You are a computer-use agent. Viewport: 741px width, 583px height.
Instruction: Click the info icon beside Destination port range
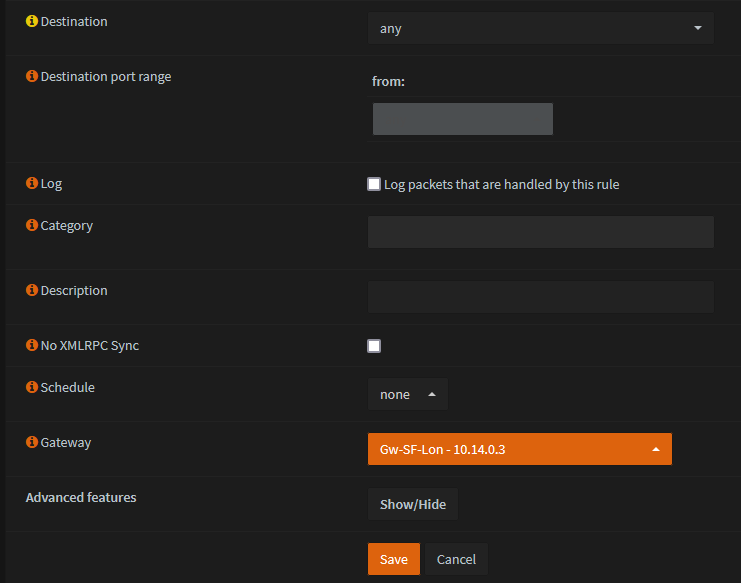pos(32,76)
